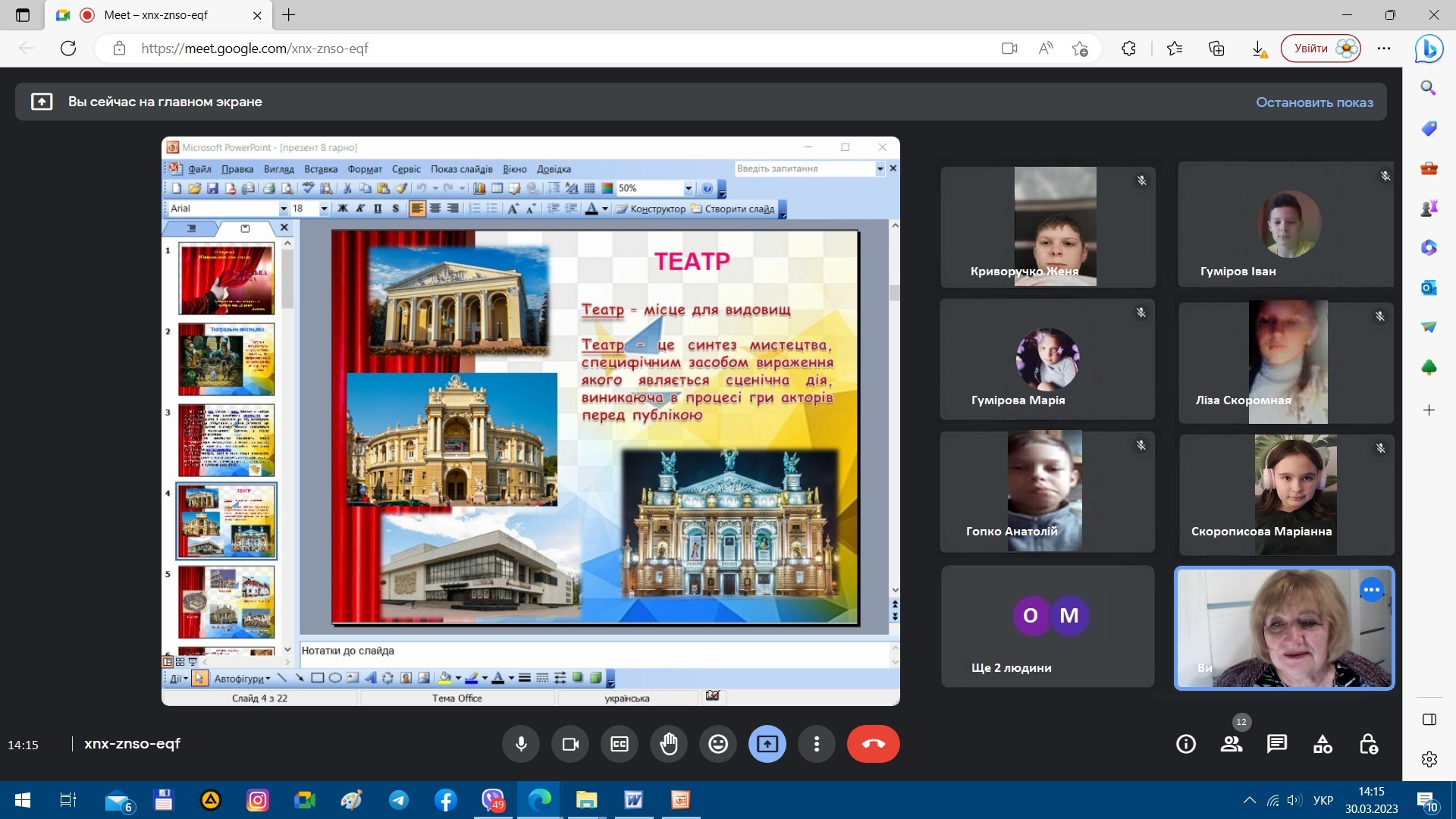This screenshot has height=819, width=1456.
Task: Open the emoji reactions button
Action: (718, 744)
